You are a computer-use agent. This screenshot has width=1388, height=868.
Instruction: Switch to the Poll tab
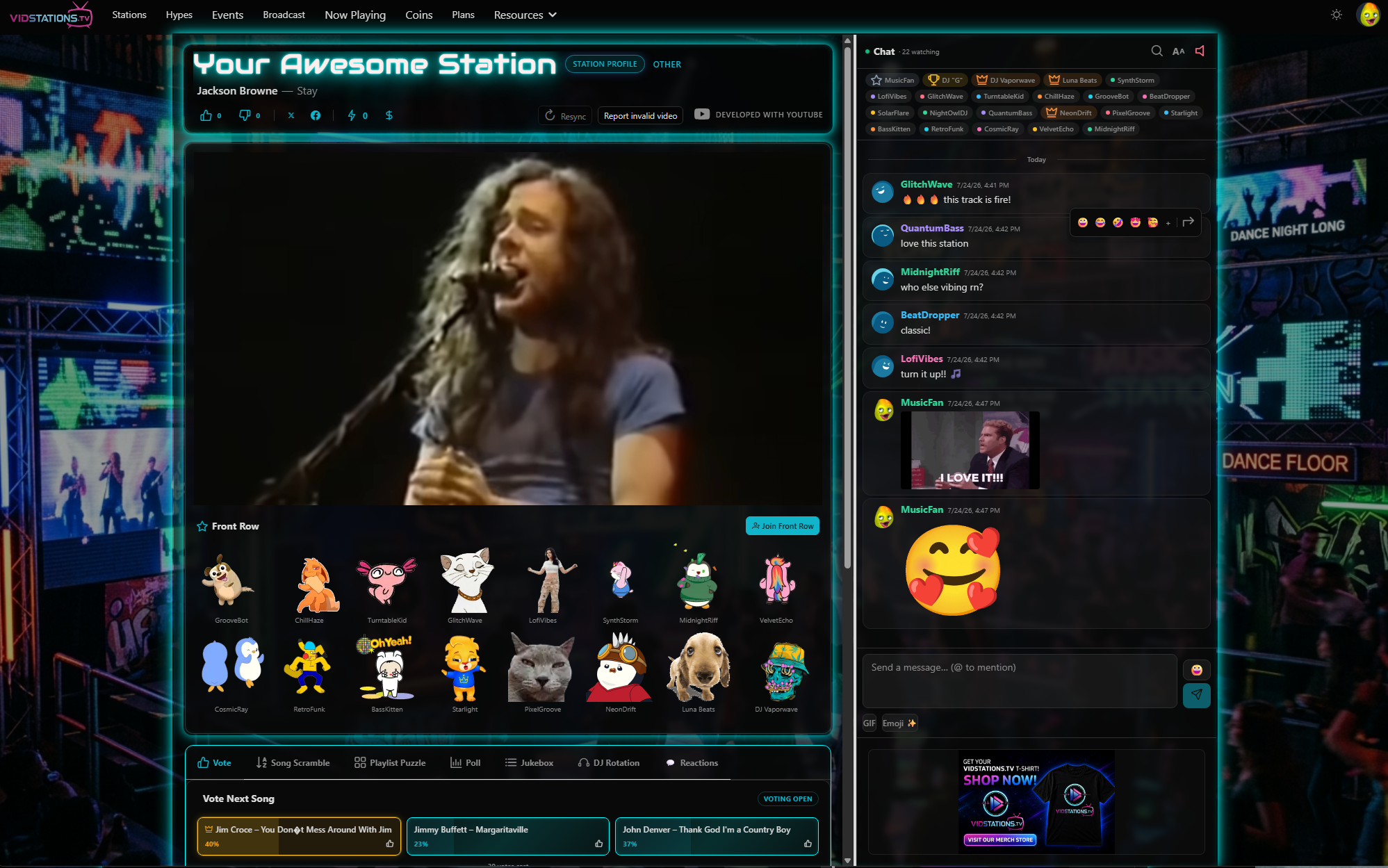click(x=465, y=762)
